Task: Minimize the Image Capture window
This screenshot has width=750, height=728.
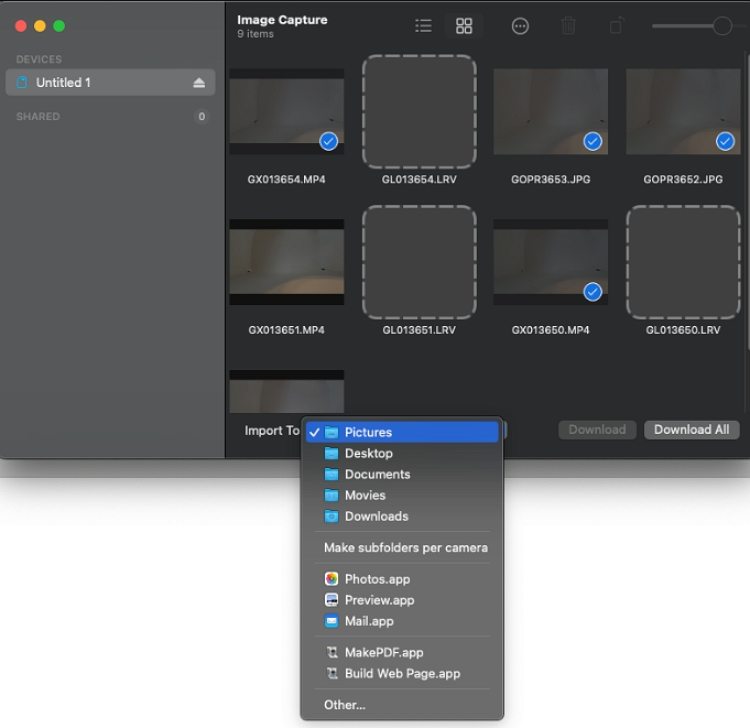Action: point(40,26)
